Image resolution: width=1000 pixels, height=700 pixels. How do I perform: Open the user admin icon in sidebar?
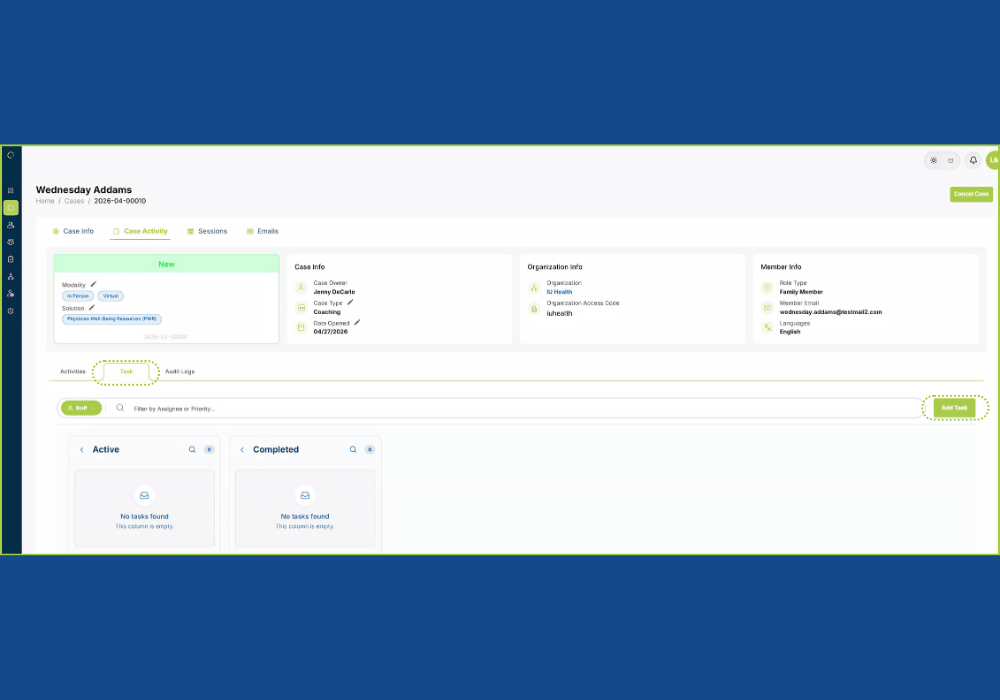click(x=11, y=294)
